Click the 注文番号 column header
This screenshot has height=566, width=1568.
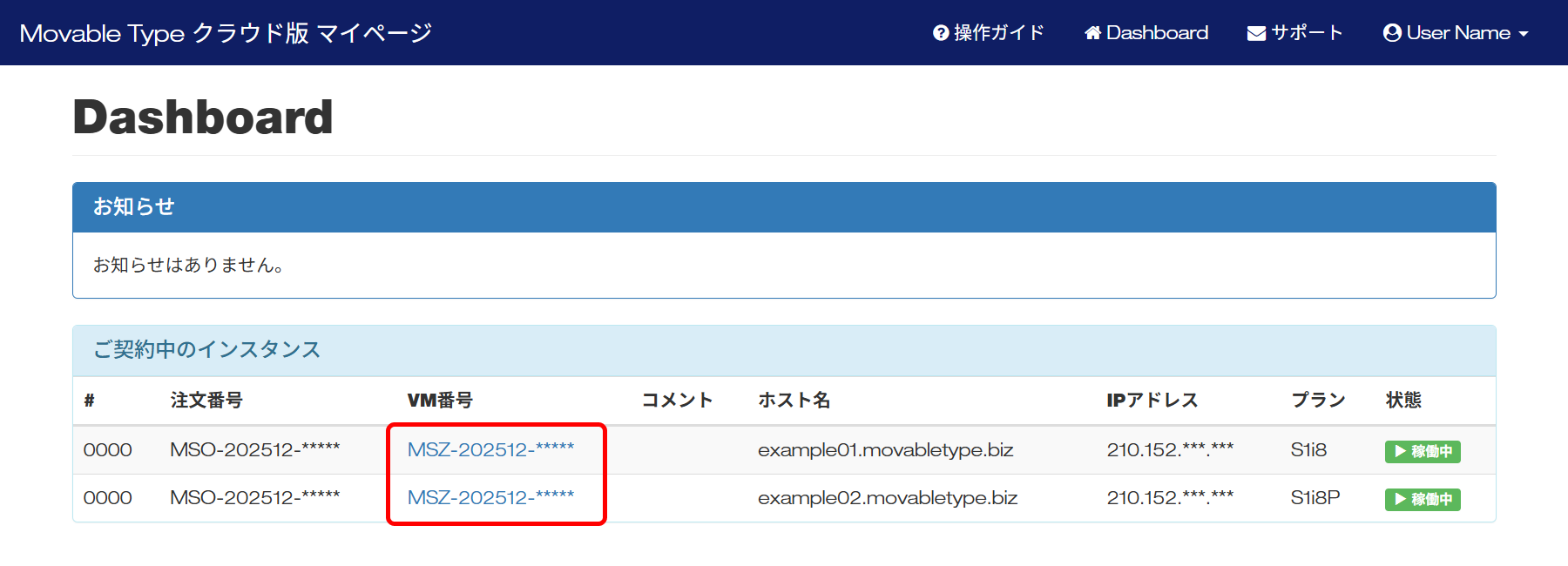(x=206, y=401)
